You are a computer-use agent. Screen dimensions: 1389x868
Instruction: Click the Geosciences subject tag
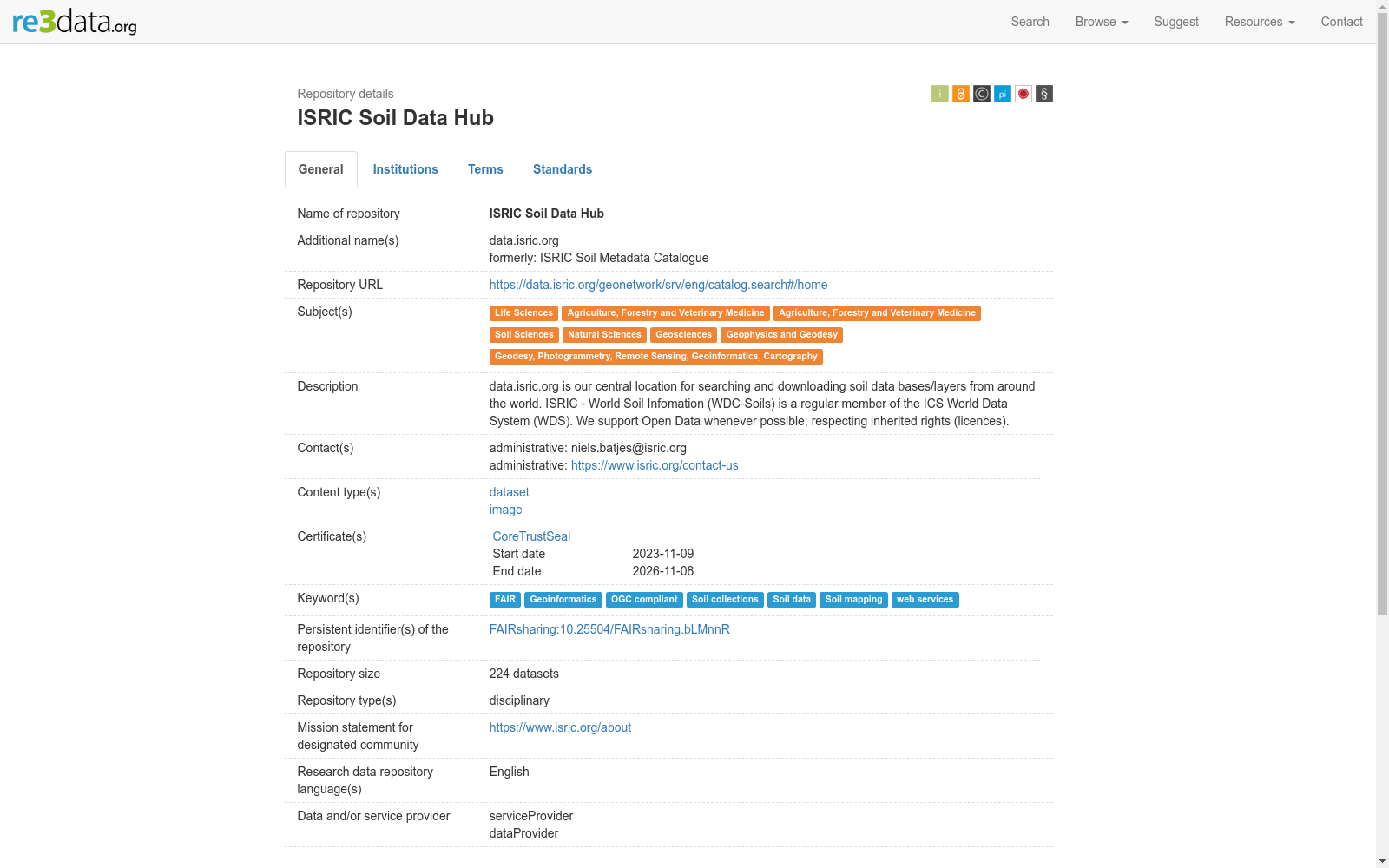pyautogui.click(x=683, y=335)
